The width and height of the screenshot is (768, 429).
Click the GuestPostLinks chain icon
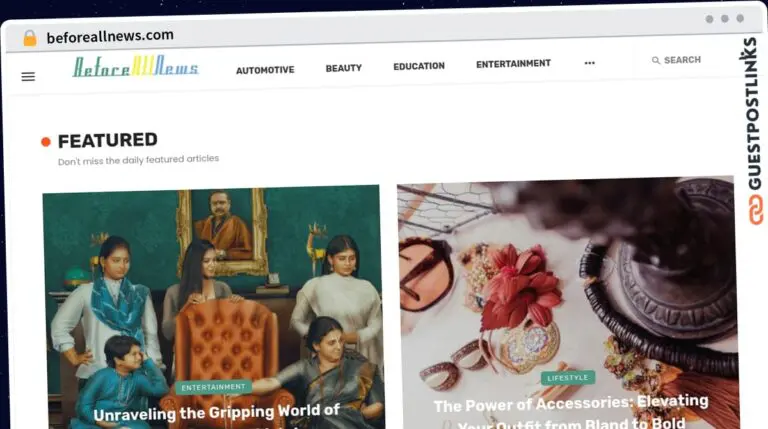point(756,210)
